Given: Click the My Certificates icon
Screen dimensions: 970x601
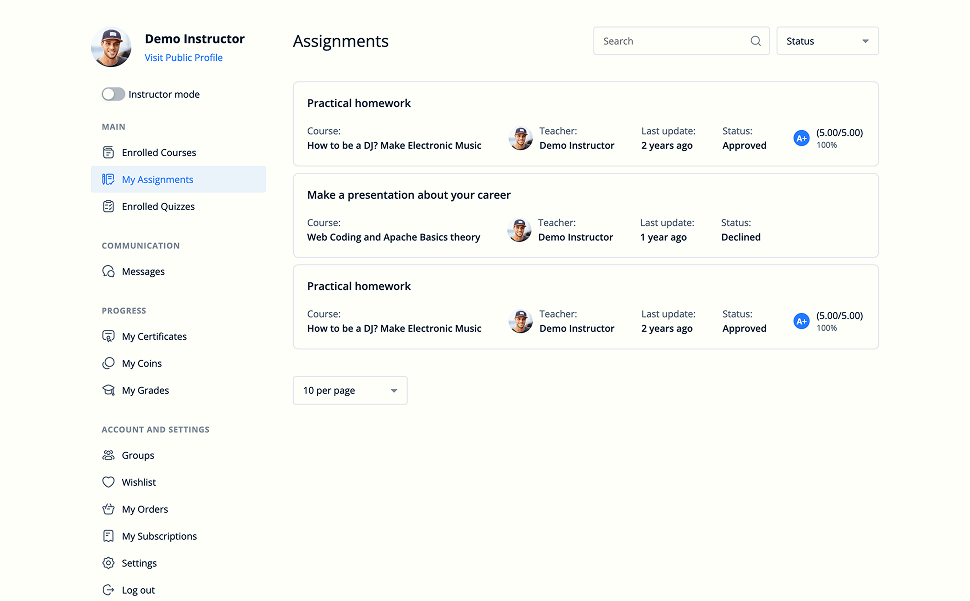Looking at the screenshot, I should [109, 337].
